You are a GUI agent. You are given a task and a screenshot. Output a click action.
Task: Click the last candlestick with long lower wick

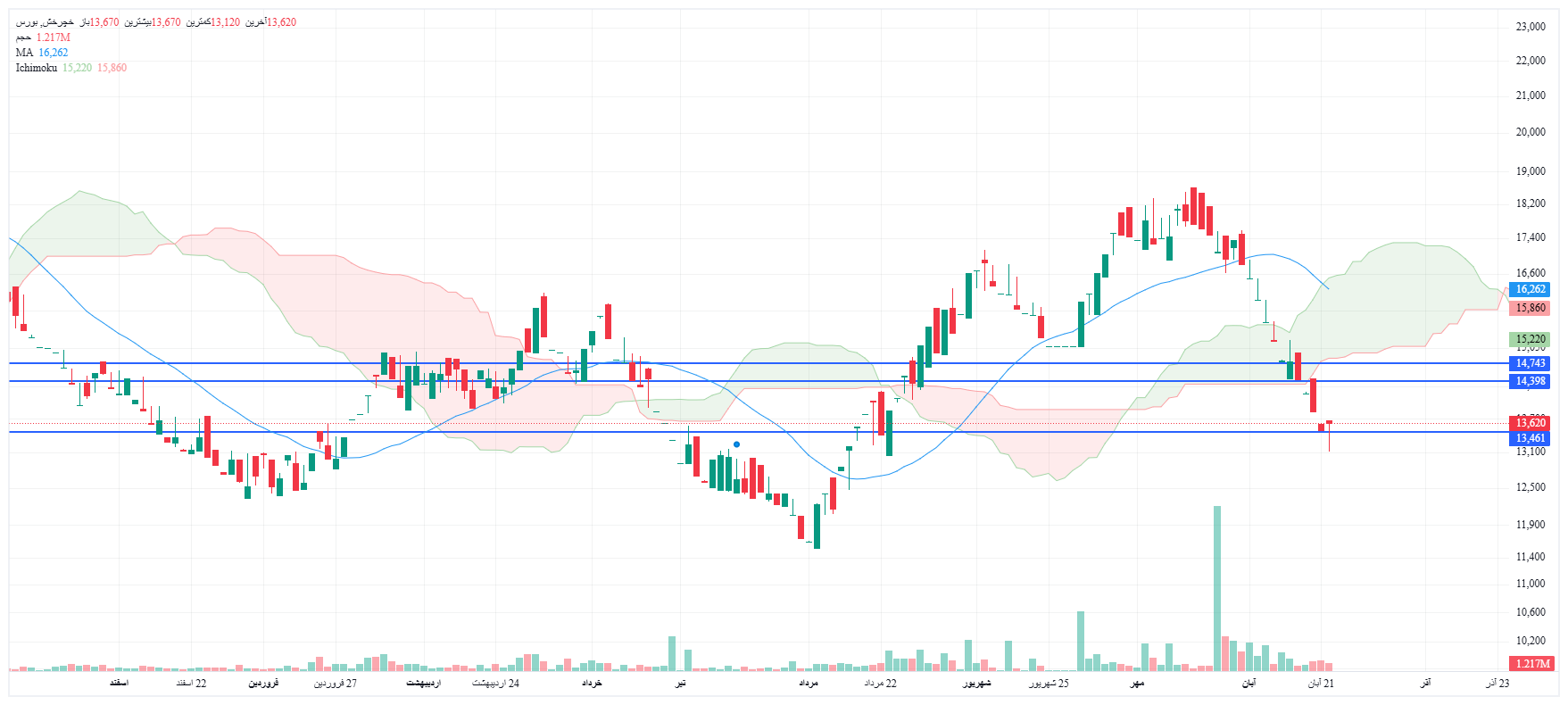click(x=1329, y=435)
